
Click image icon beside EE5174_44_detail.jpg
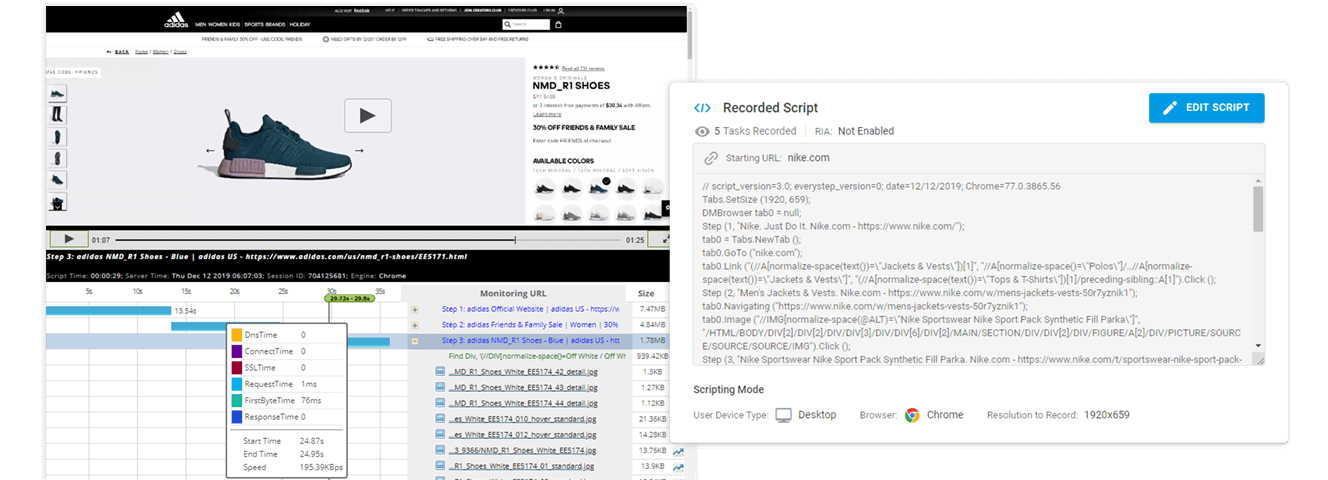click(x=440, y=403)
